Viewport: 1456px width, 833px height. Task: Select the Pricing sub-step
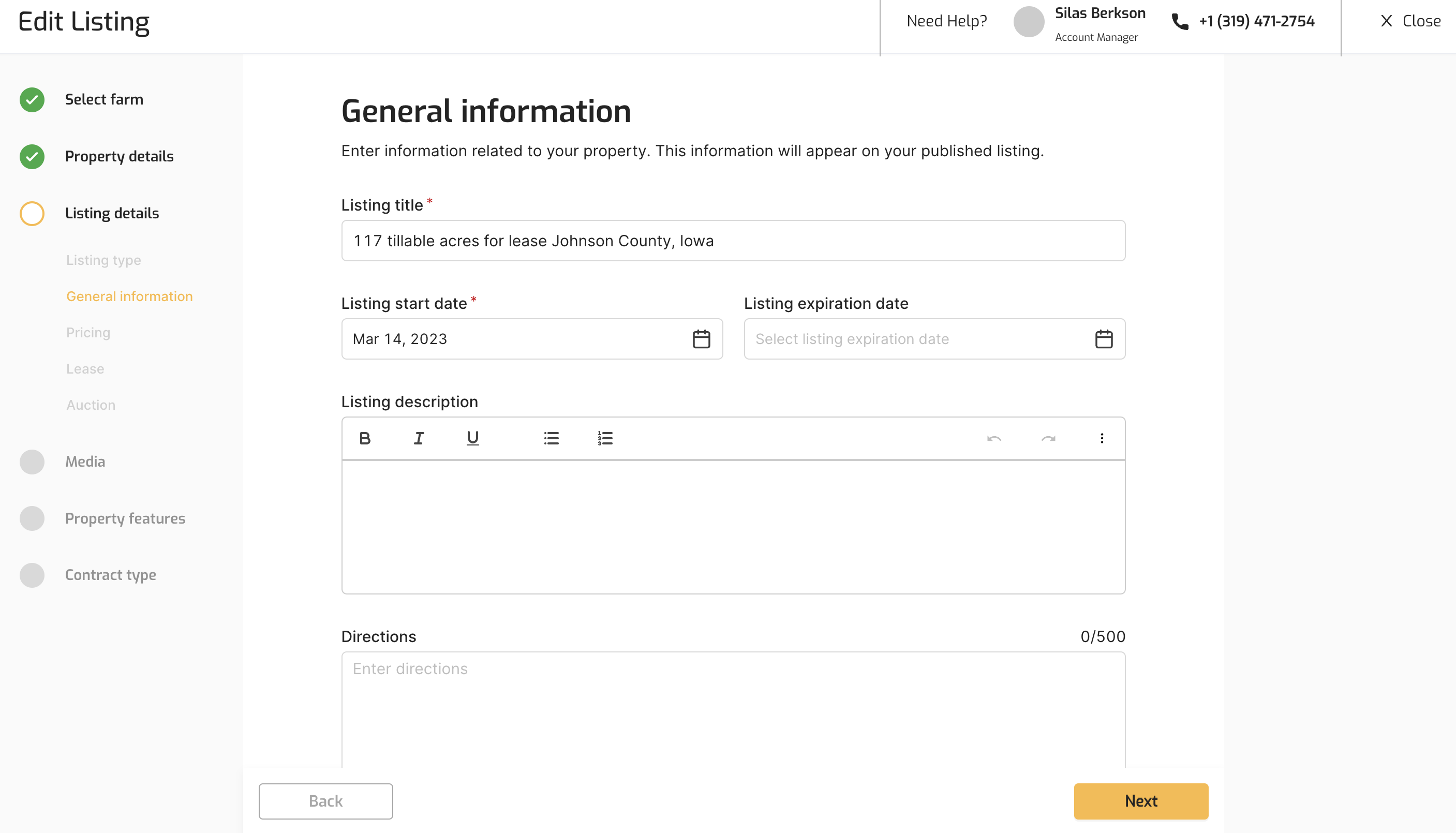(x=88, y=332)
